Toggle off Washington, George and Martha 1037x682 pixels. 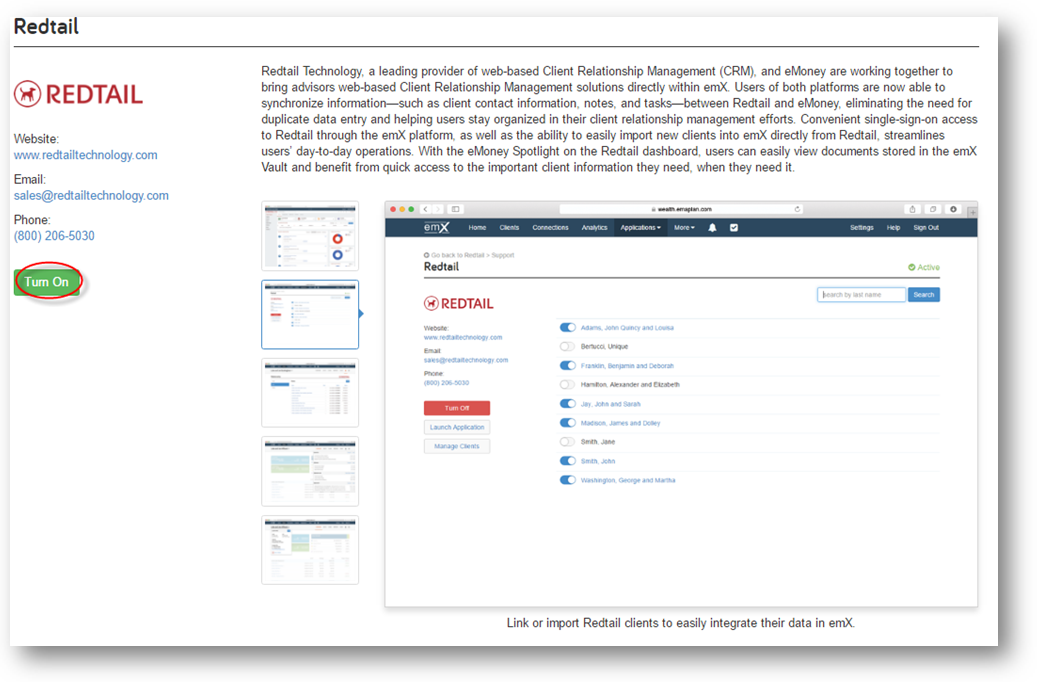click(x=567, y=480)
